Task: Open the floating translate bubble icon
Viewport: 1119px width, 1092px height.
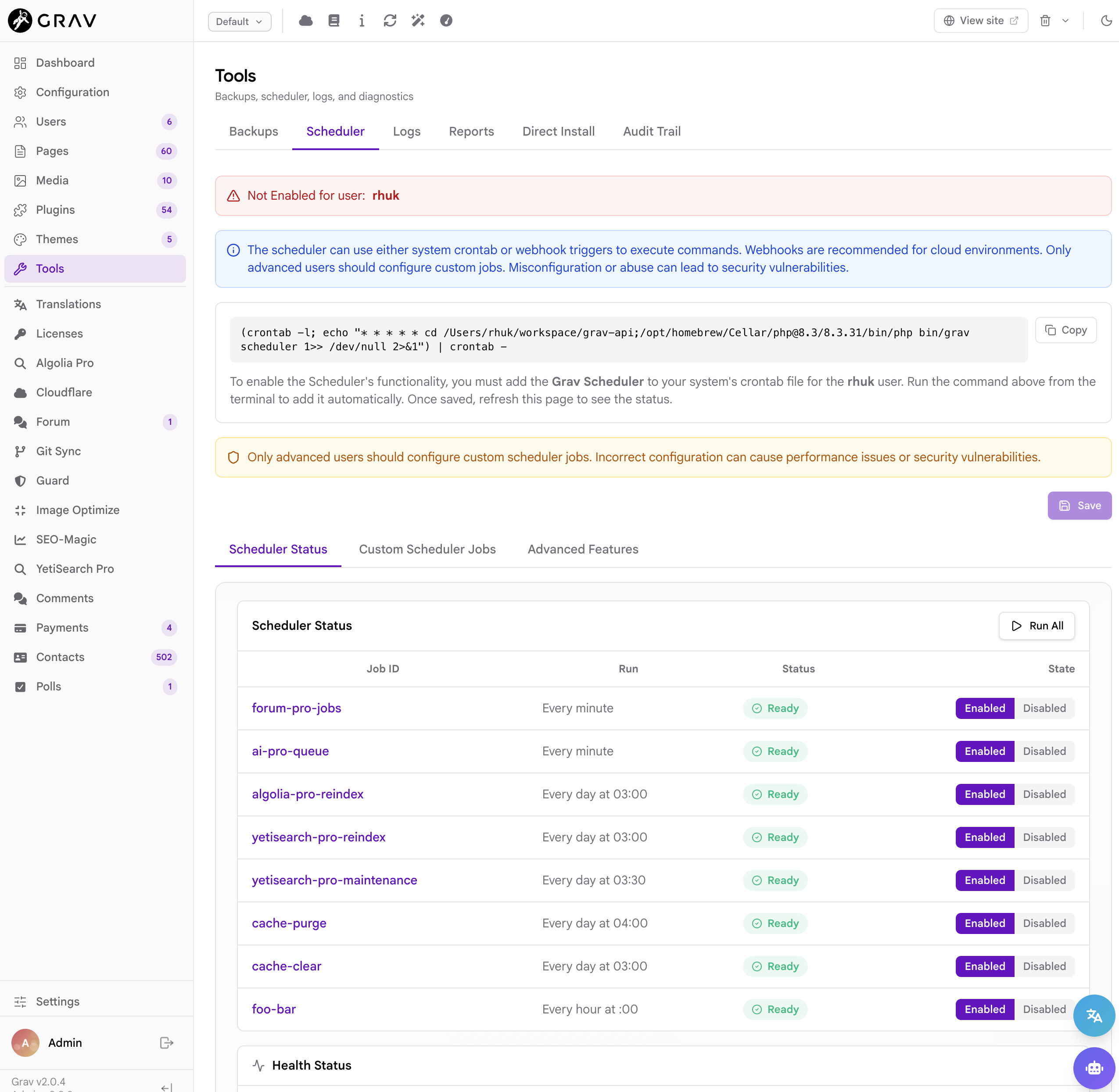Action: [1094, 1016]
